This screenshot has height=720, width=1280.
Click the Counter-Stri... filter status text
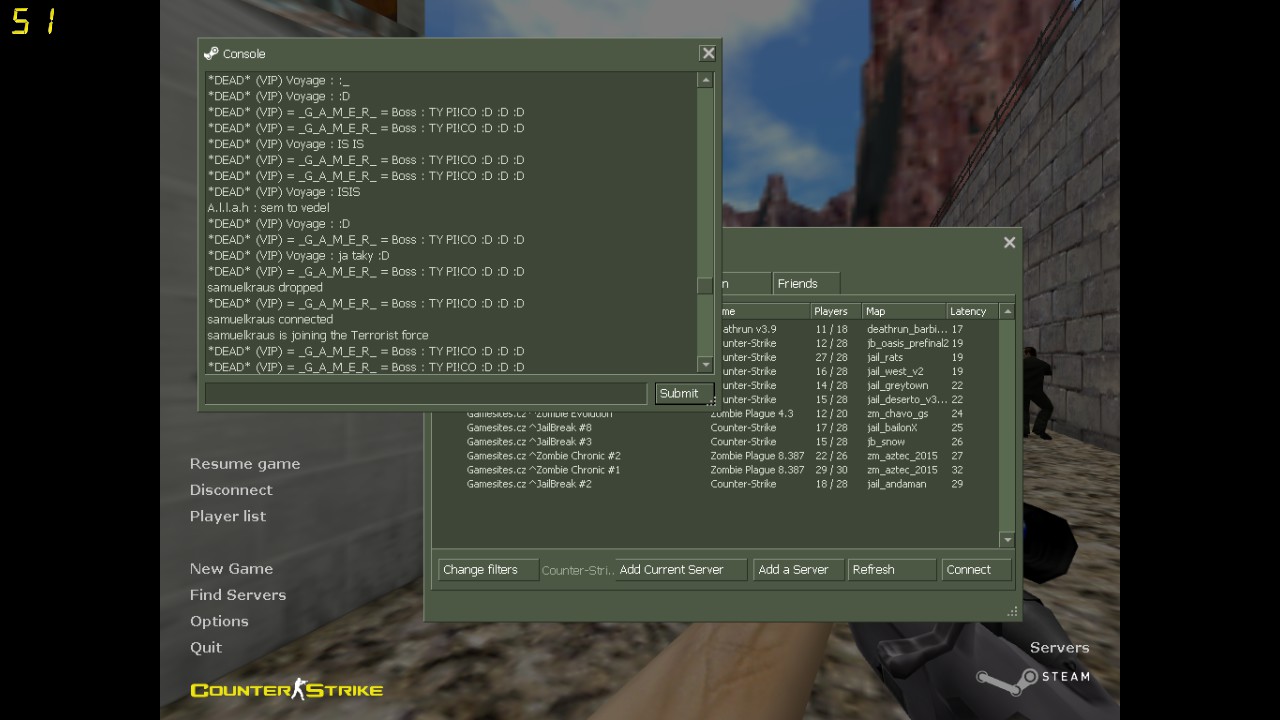coord(577,570)
